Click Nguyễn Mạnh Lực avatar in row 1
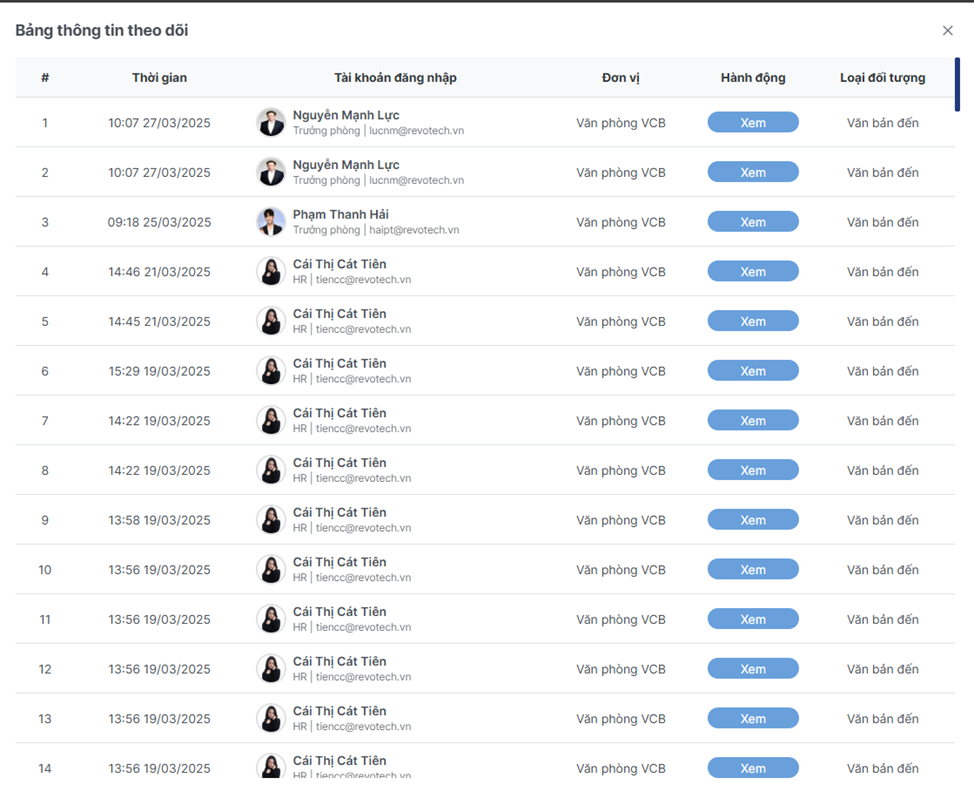 tap(271, 122)
